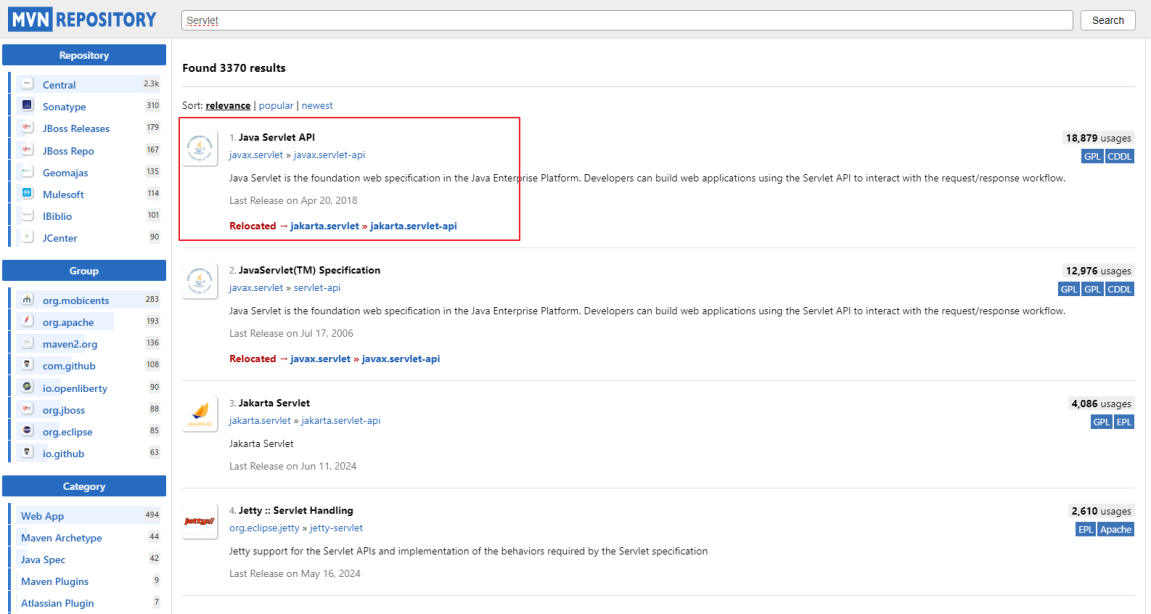Click the Mulesoft repository icon
Image resolution: width=1151 pixels, height=614 pixels.
coord(27,194)
